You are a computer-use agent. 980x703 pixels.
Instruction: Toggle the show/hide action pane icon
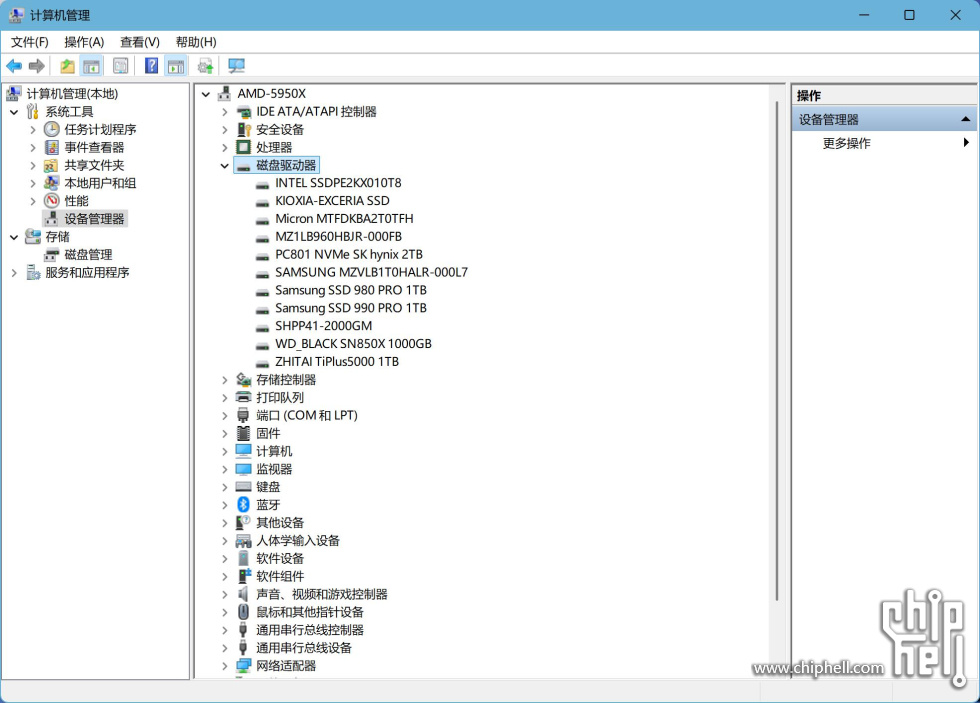pos(176,66)
